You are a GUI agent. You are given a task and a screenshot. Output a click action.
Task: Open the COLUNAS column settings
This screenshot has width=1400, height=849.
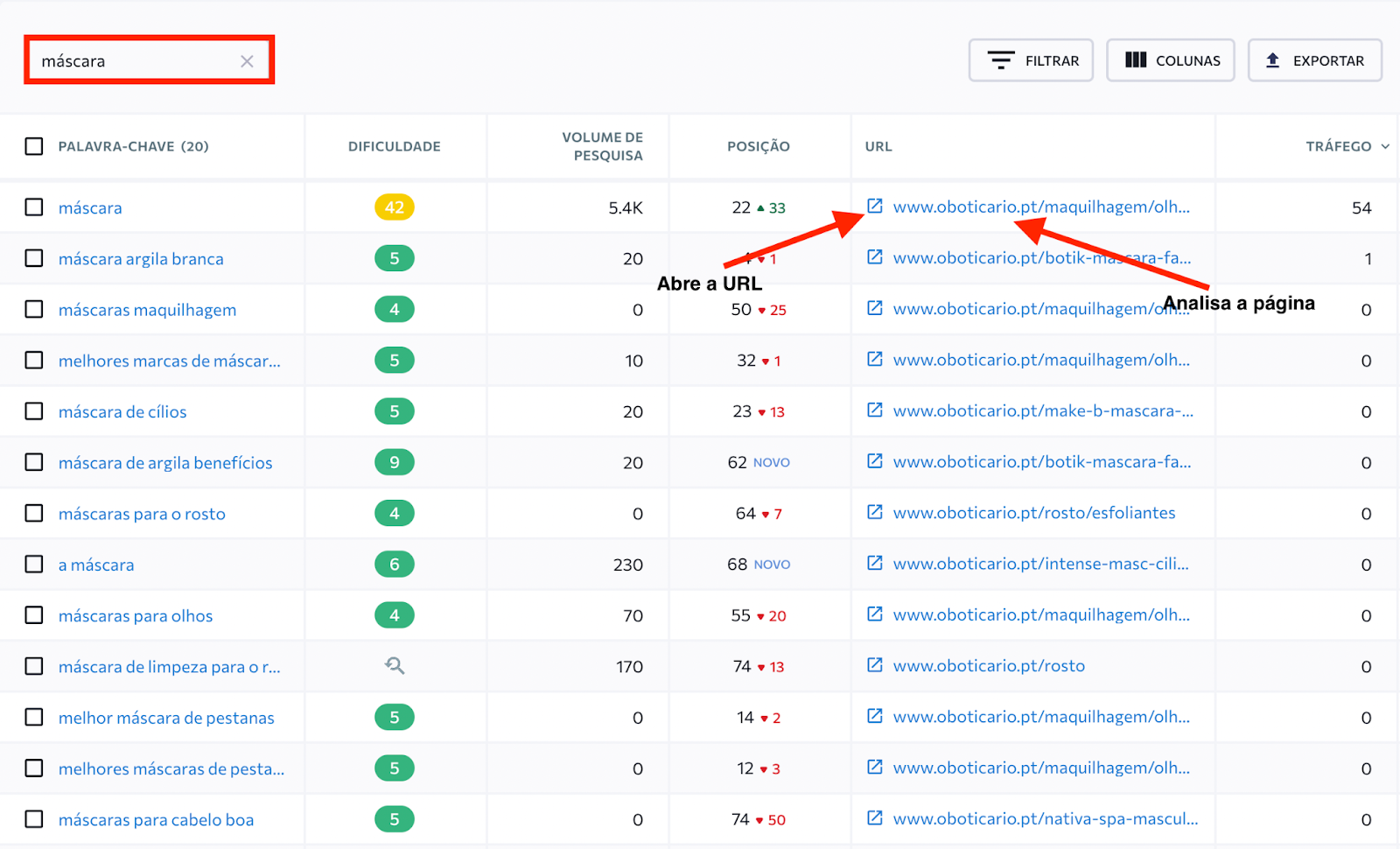[1170, 60]
